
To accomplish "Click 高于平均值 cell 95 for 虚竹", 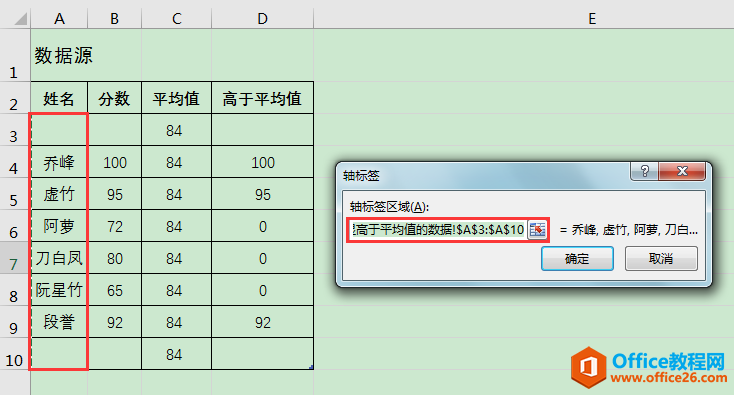I will point(263,194).
